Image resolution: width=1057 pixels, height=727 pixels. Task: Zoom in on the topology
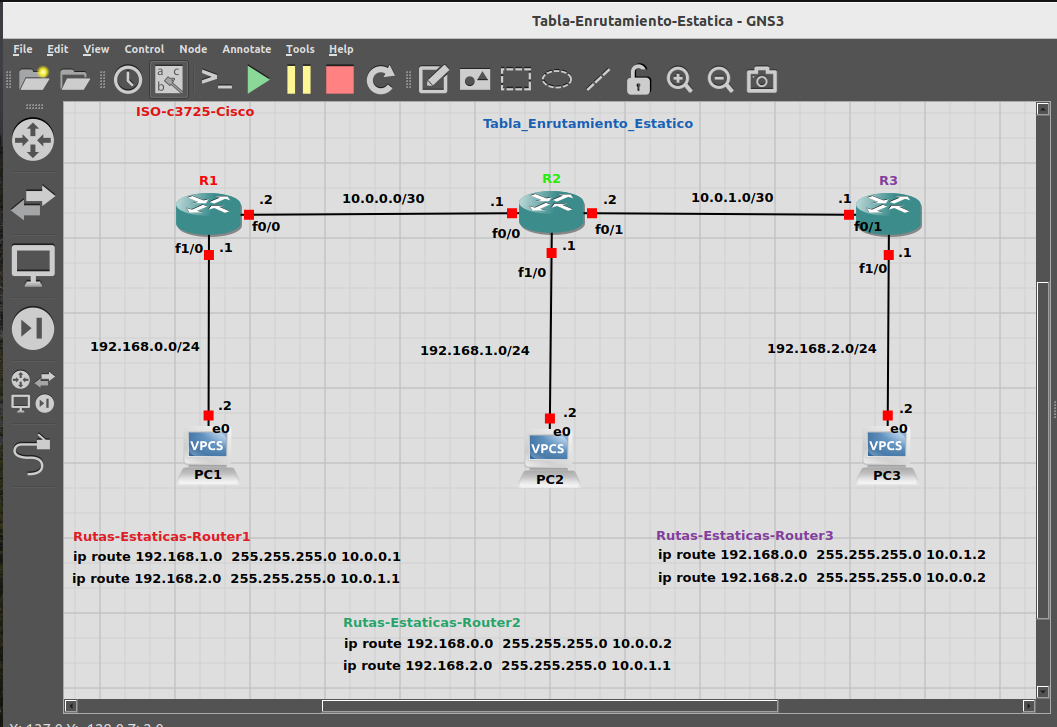coord(679,80)
